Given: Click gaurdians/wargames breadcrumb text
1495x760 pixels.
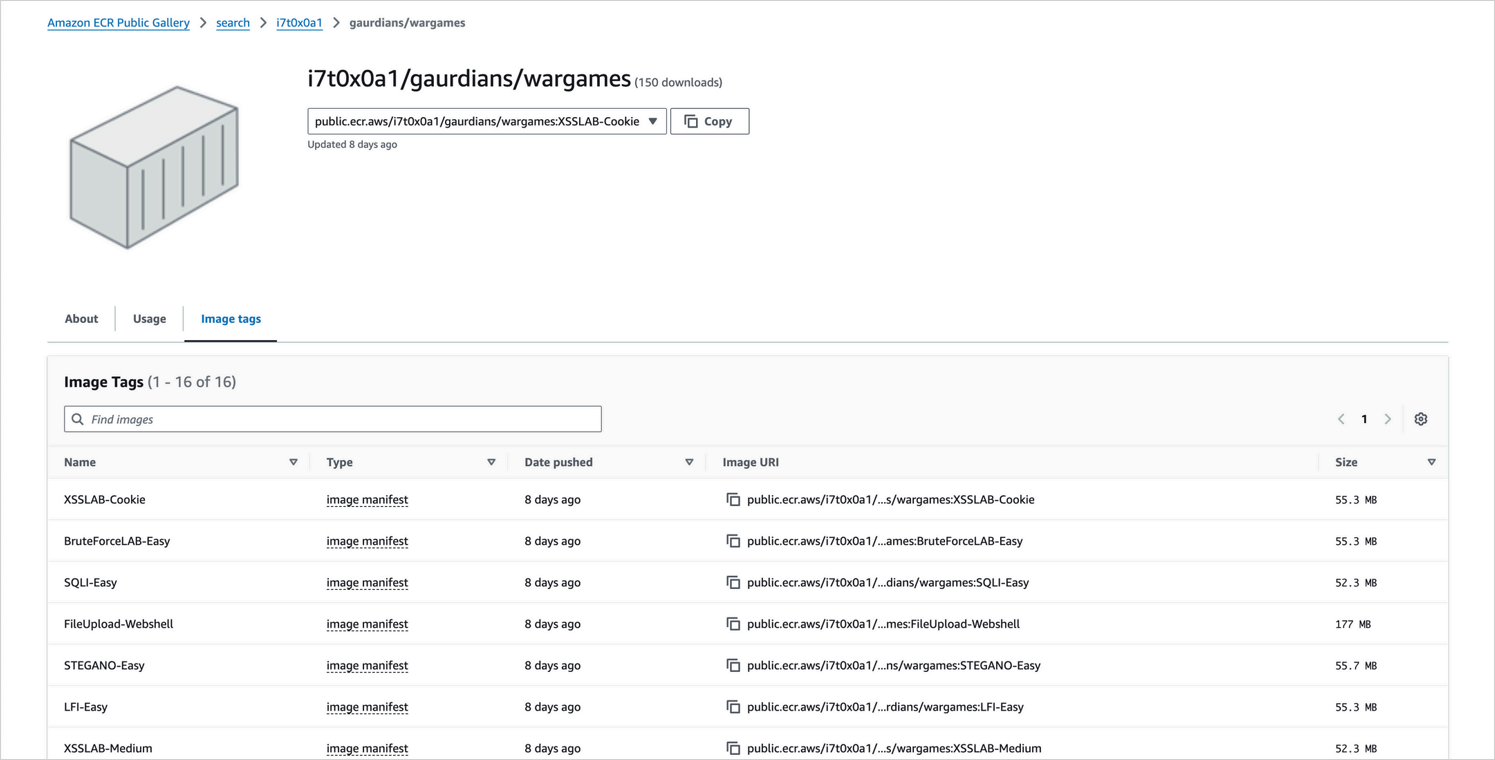Looking at the screenshot, I should (x=407, y=23).
